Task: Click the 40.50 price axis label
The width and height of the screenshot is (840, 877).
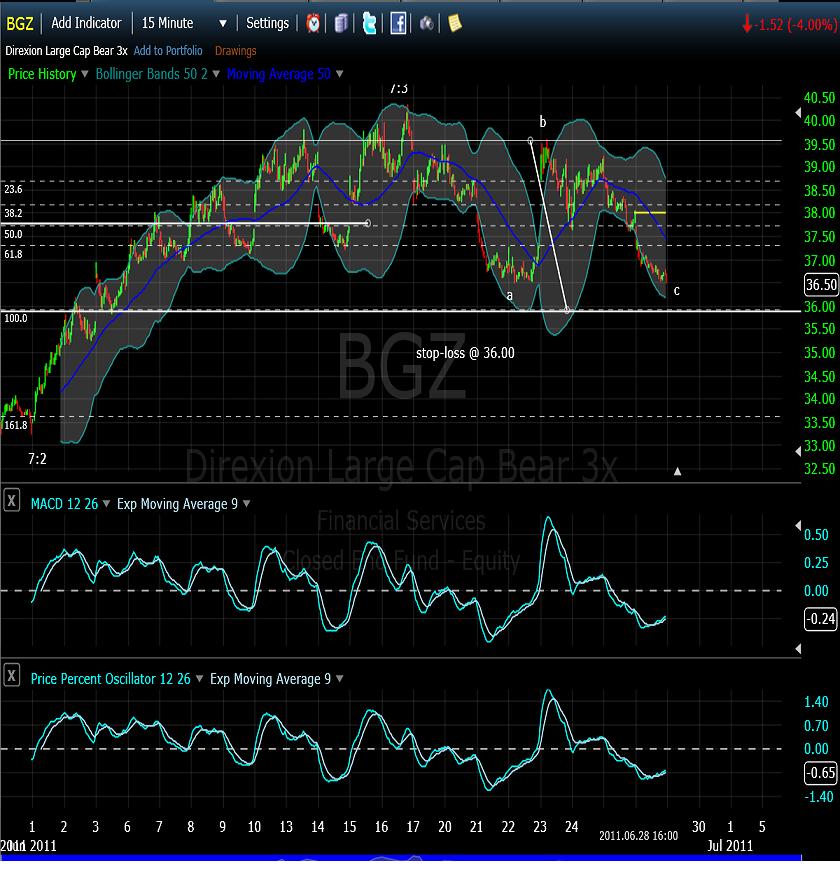Action: coord(819,97)
